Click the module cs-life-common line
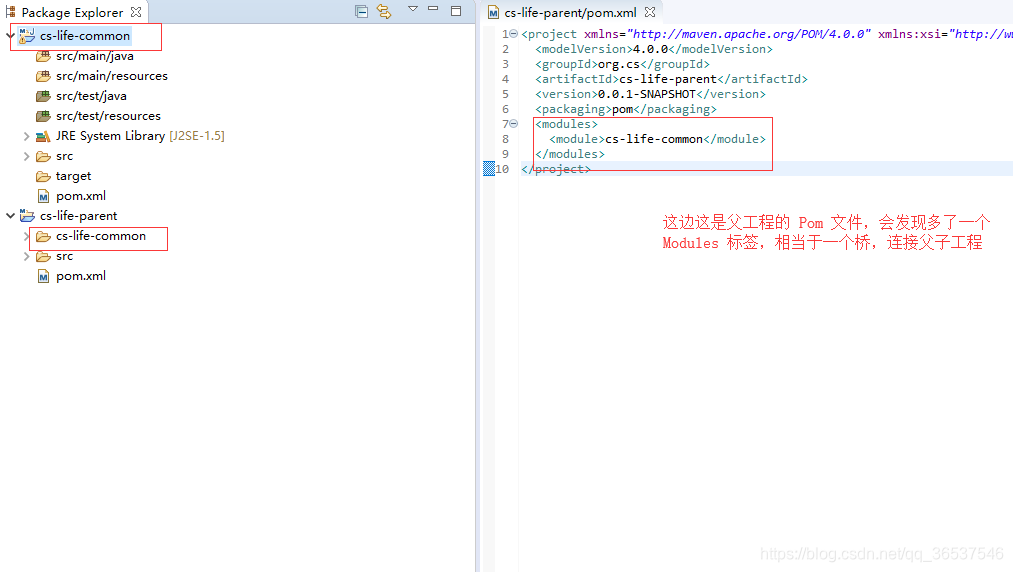Image resolution: width=1013 pixels, height=572 pixels. tap(657, 139)
